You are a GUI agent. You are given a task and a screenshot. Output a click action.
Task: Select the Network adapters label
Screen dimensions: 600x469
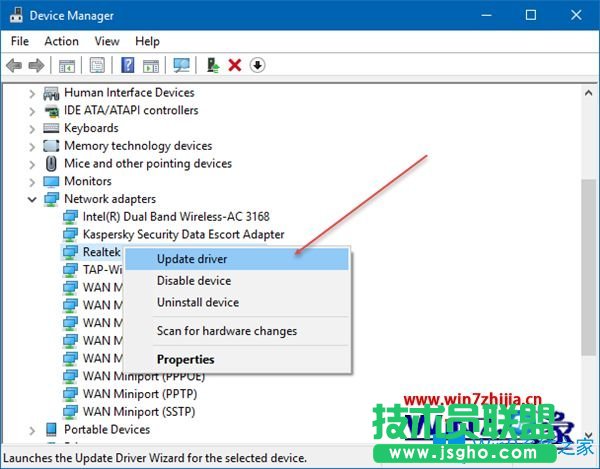110,199
